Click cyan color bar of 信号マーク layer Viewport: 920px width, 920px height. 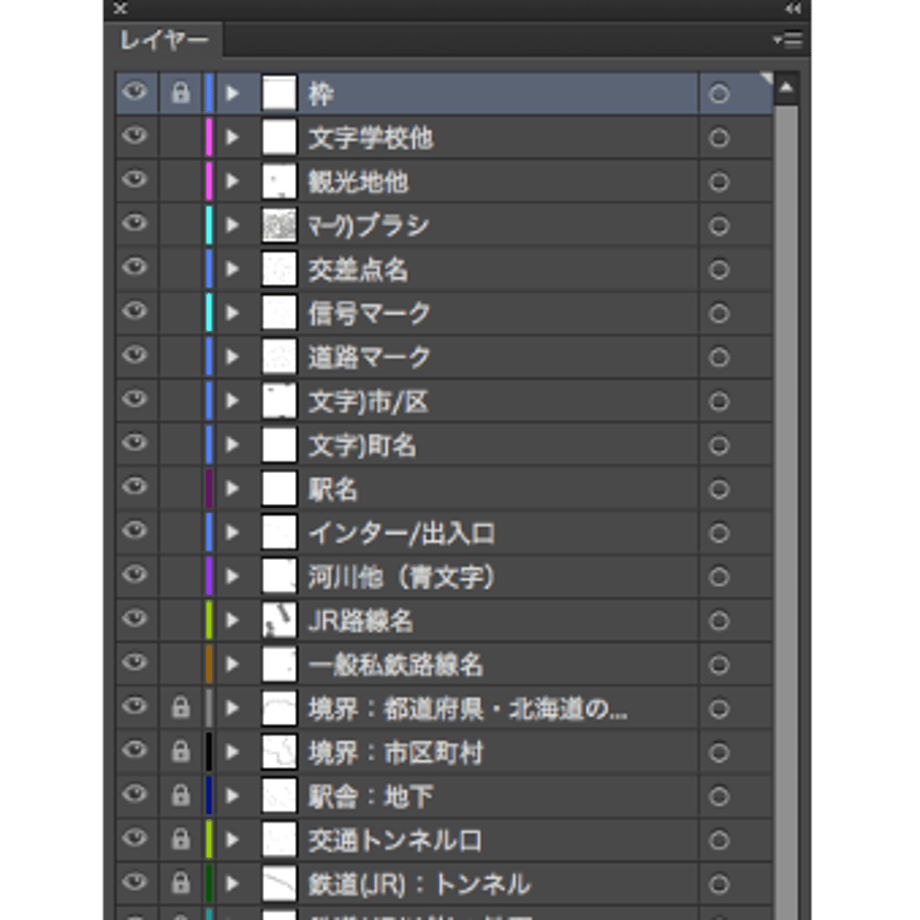[209, 313]
